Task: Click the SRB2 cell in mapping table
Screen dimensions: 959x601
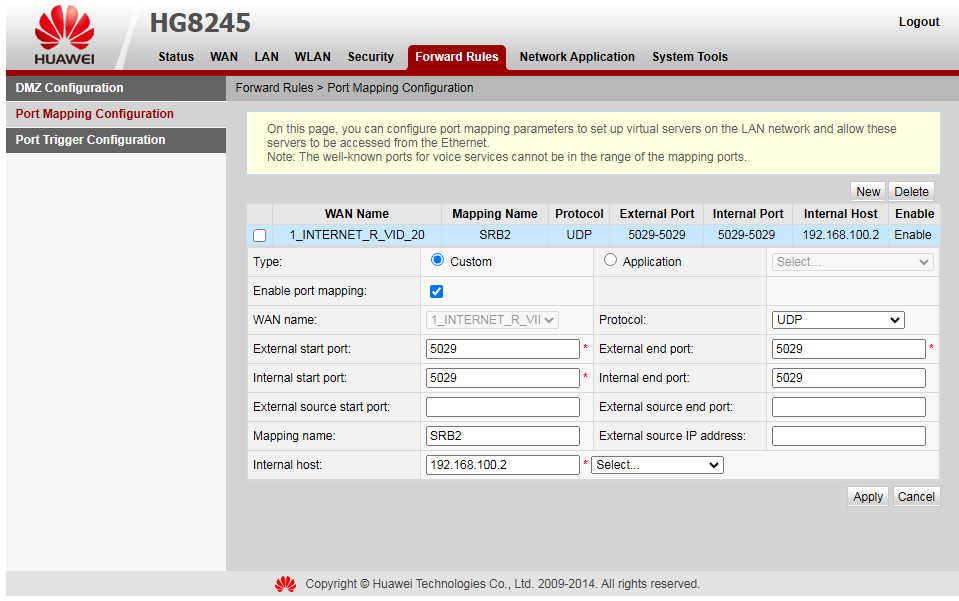Action: tap(495, 235)
